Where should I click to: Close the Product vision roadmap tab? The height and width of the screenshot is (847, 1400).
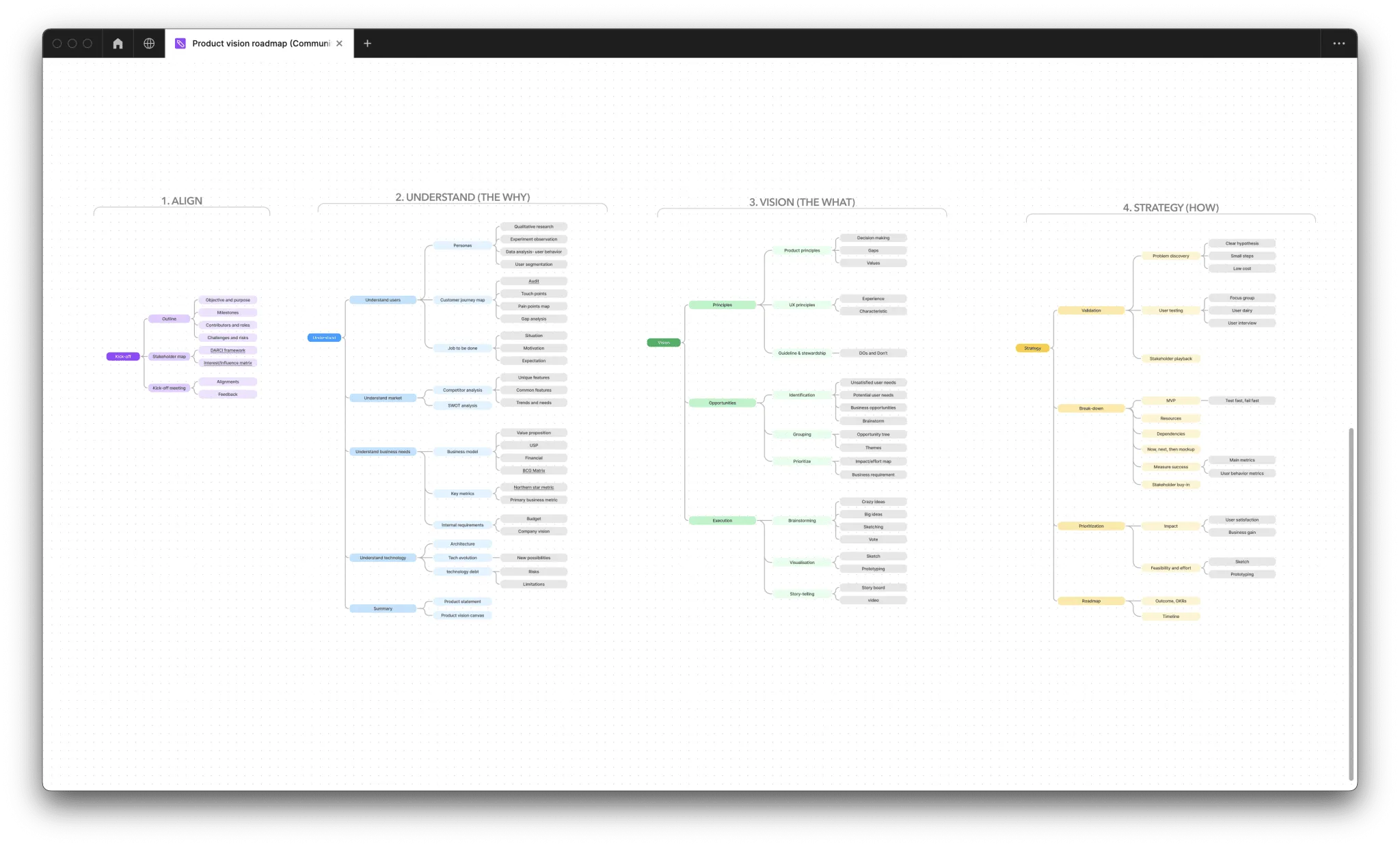(339, 44)
